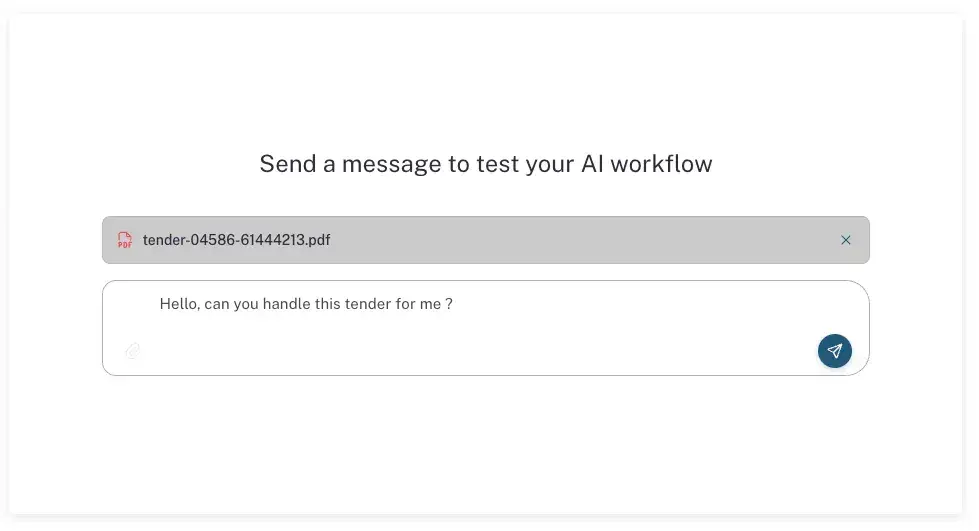The image size is (979, 531).
Task: Place cursor on the word "Hello"
Action: [178, 304]
